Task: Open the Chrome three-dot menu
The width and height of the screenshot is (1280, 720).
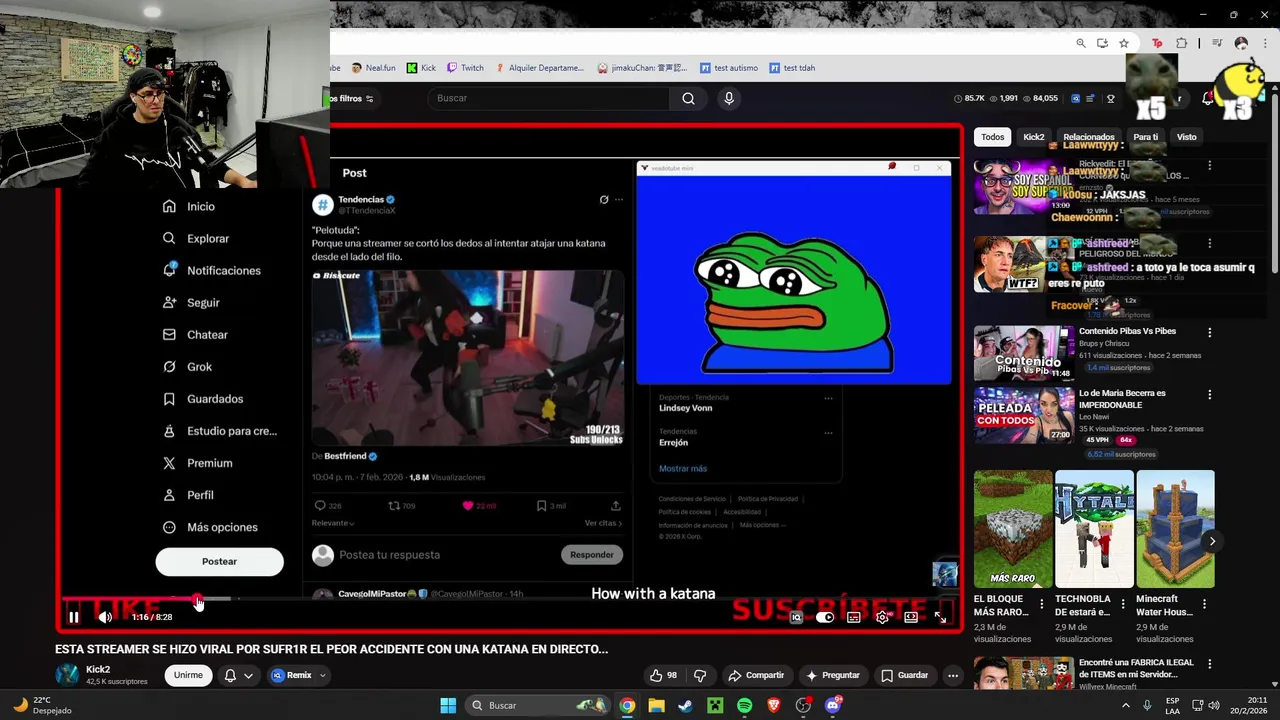Action: click(1264, 43)
